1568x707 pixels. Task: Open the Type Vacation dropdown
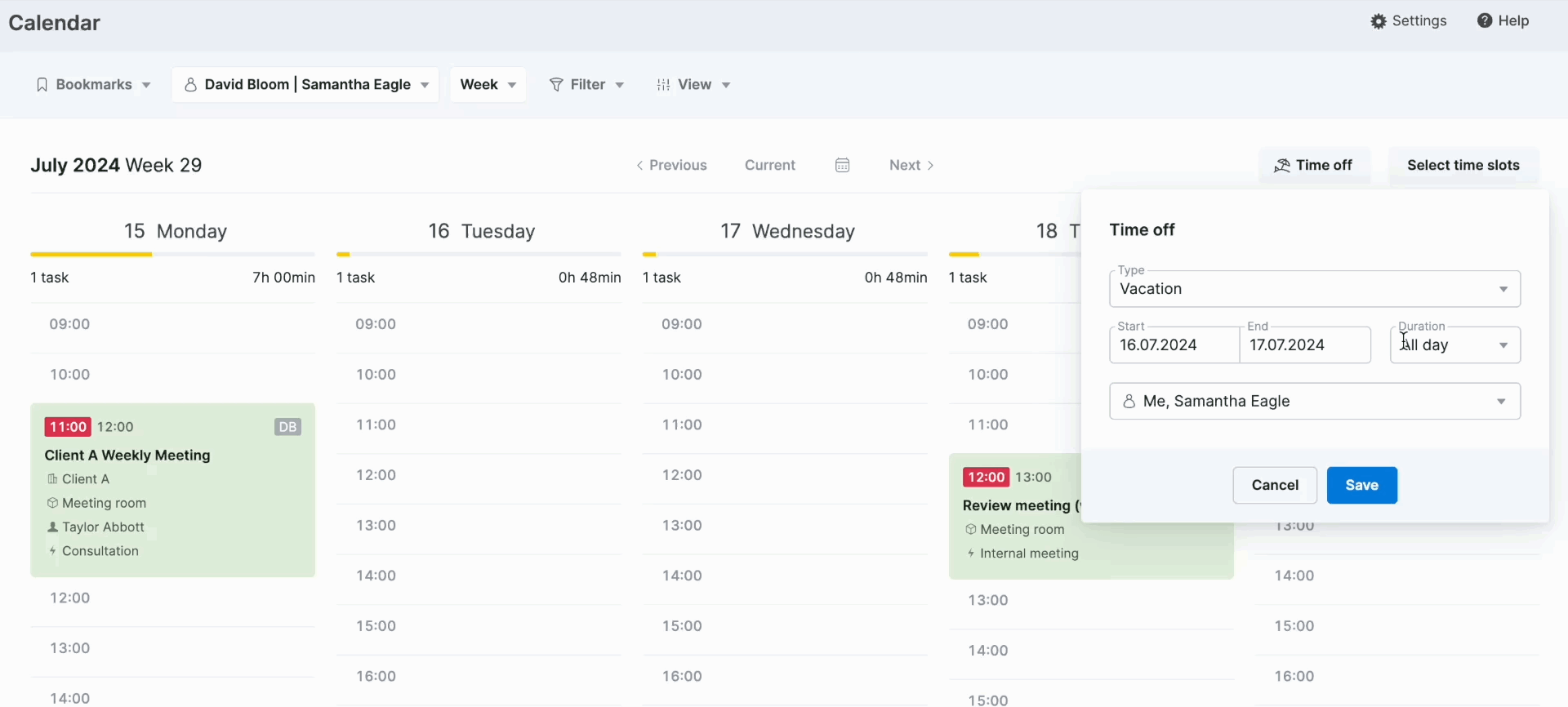[1315, 289]
